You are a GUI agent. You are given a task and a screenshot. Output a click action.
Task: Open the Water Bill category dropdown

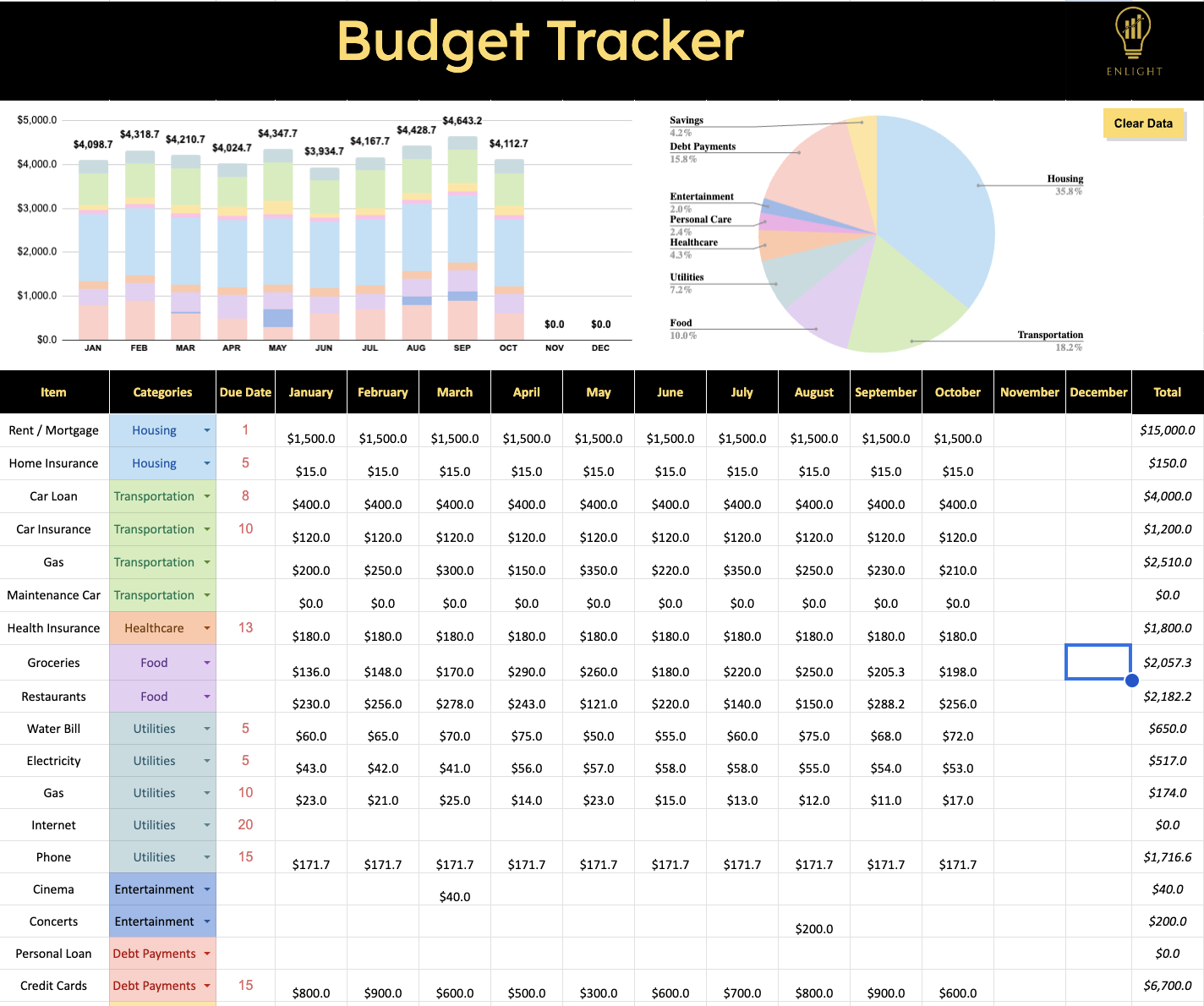(x=207, y=729)
